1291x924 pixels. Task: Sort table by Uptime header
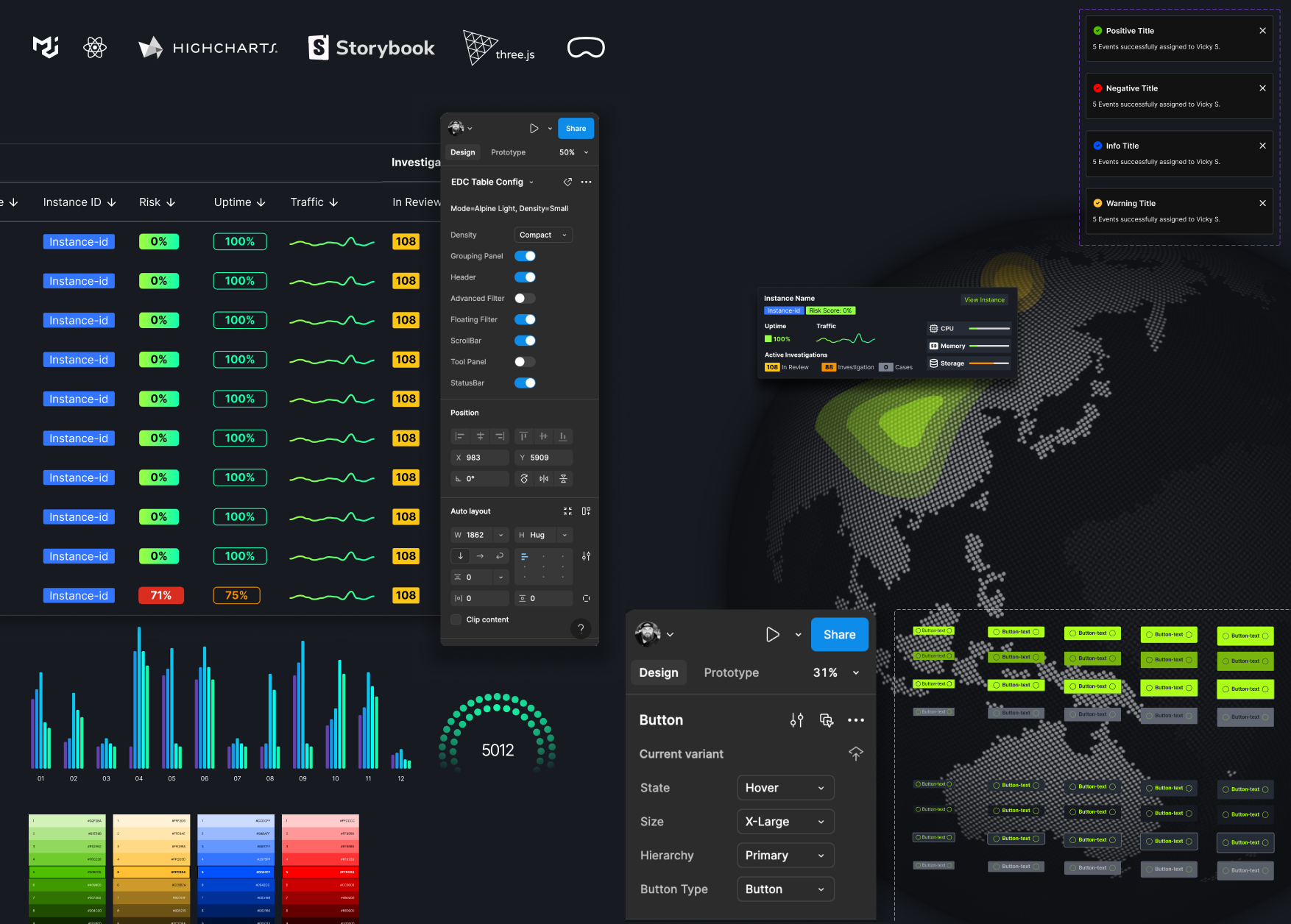240,202
